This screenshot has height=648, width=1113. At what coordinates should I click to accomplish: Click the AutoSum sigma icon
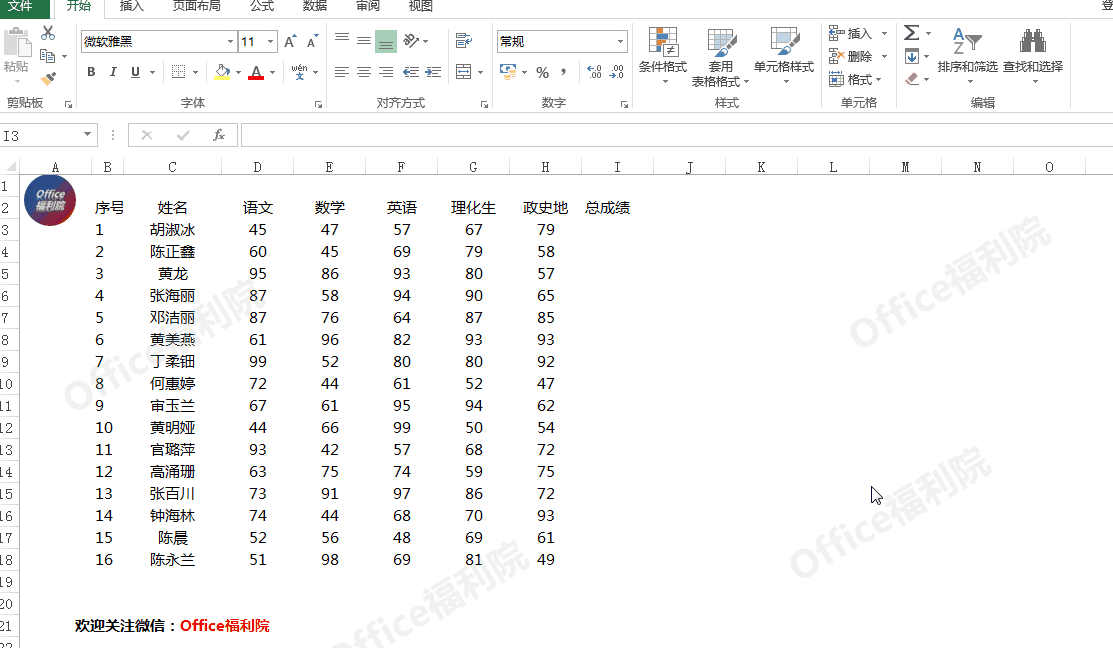(x=911, y=33)
